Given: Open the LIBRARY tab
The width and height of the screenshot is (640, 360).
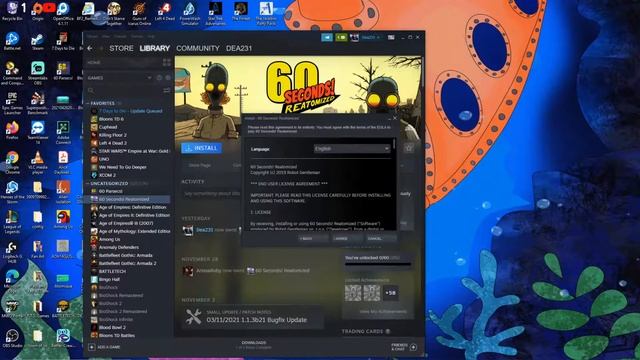Looking at the screenshot, I should tap(155, 48).
